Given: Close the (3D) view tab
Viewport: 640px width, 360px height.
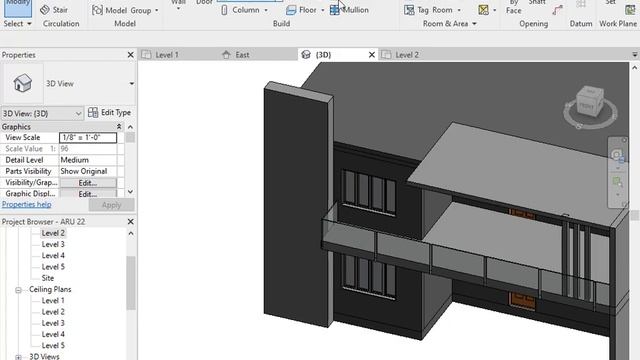Looking at the screenshot, I should click(x=371, y=55).
